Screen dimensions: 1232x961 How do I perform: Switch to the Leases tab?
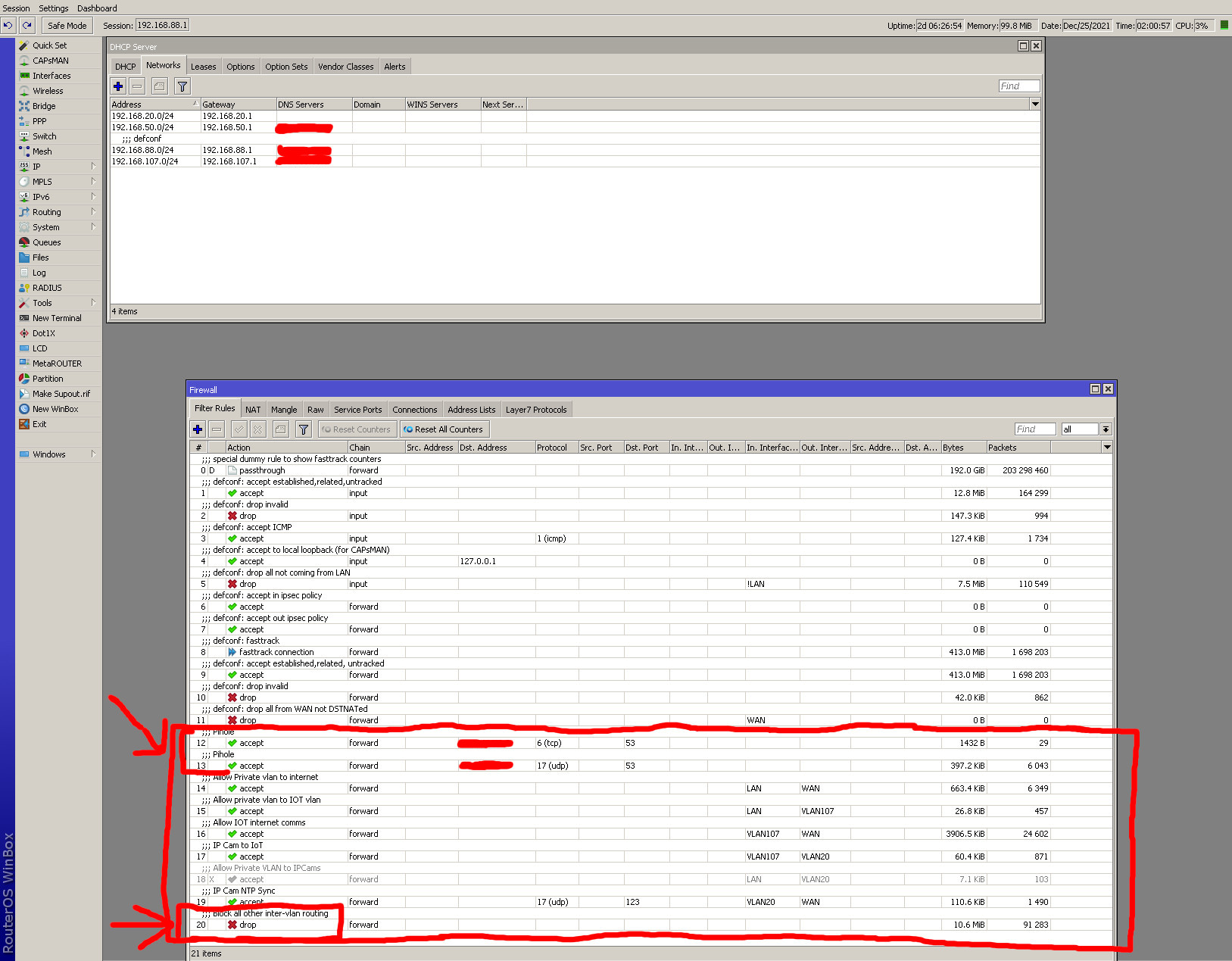(x=204, y=67)
